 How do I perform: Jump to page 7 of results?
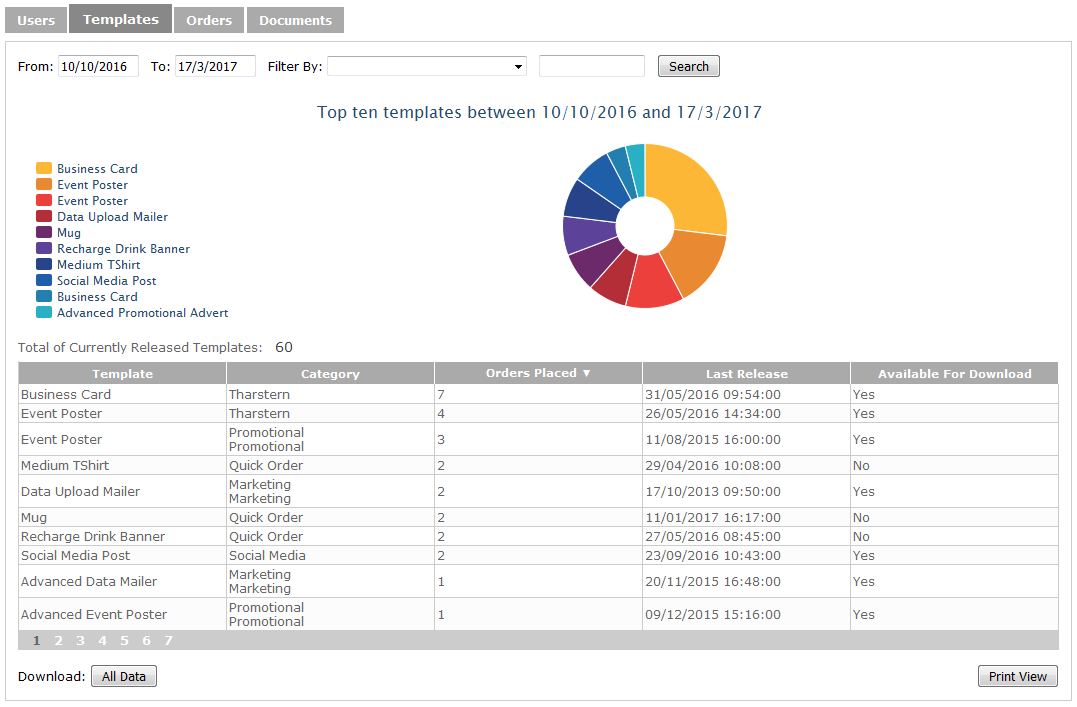pos(168,641)
